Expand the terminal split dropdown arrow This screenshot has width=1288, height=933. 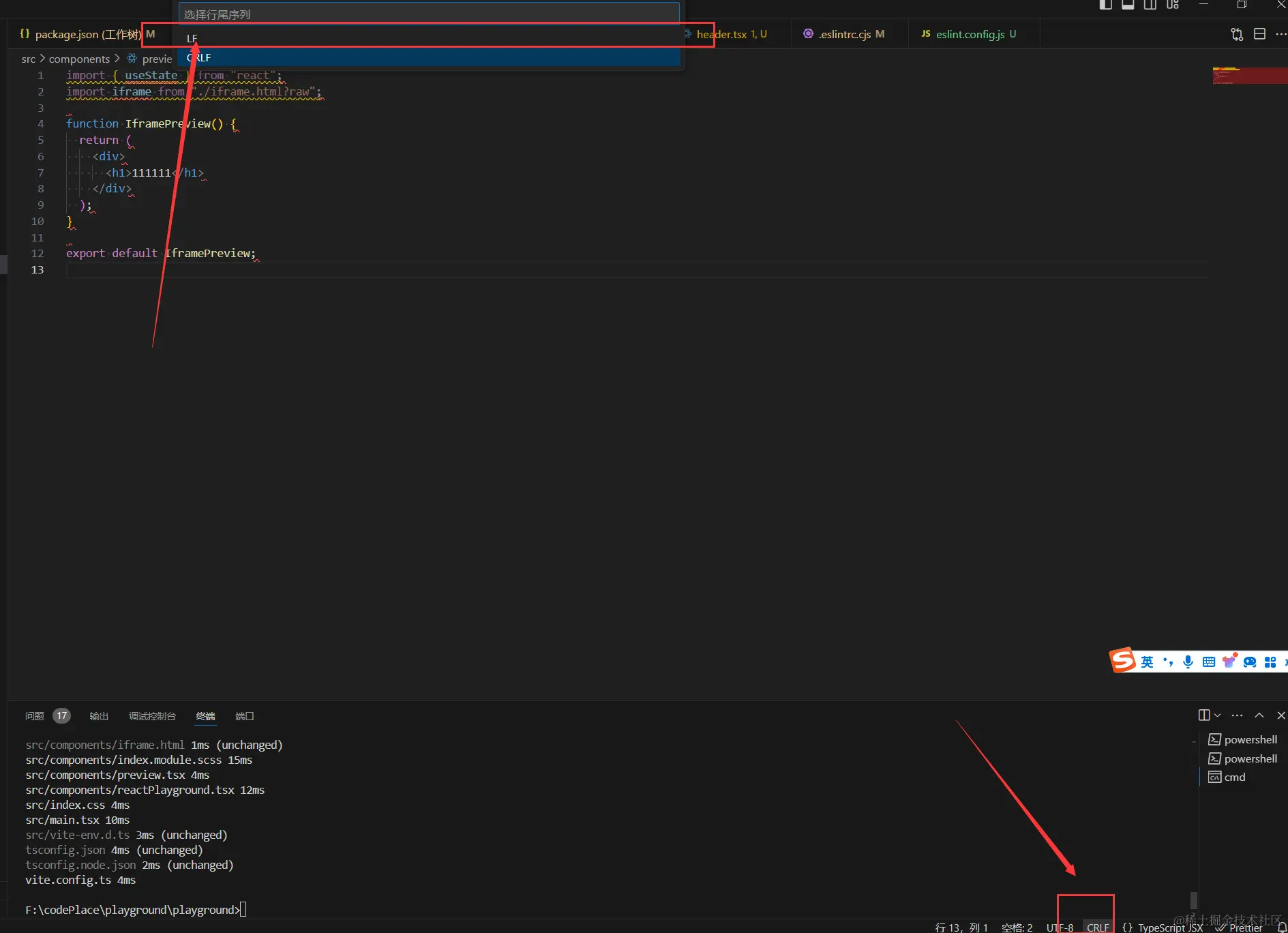tap(1218, 715)
